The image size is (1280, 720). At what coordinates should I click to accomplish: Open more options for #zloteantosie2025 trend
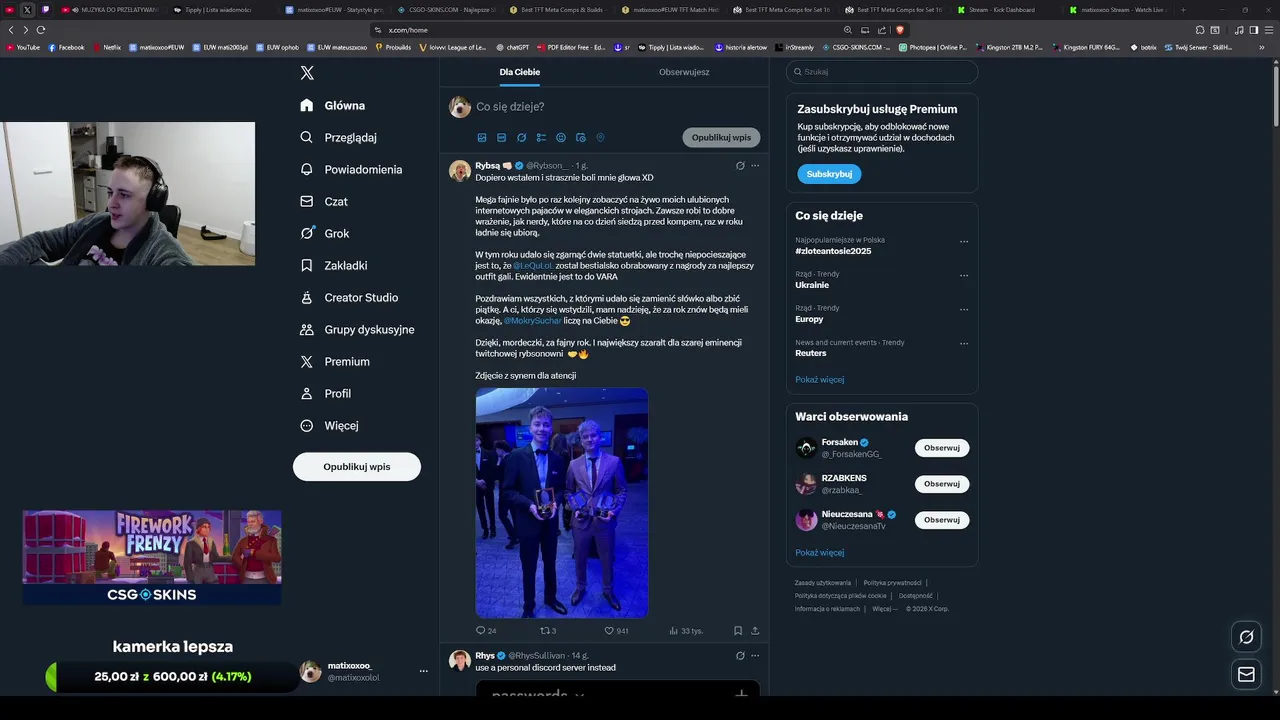point(964,241)
